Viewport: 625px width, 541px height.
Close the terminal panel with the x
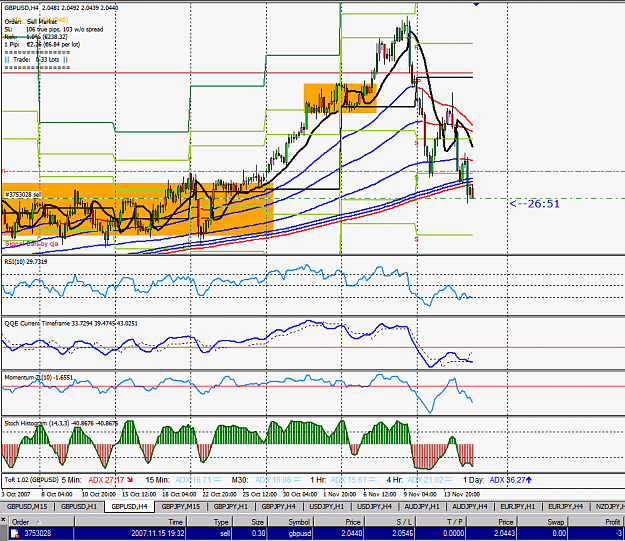(3, 520)
